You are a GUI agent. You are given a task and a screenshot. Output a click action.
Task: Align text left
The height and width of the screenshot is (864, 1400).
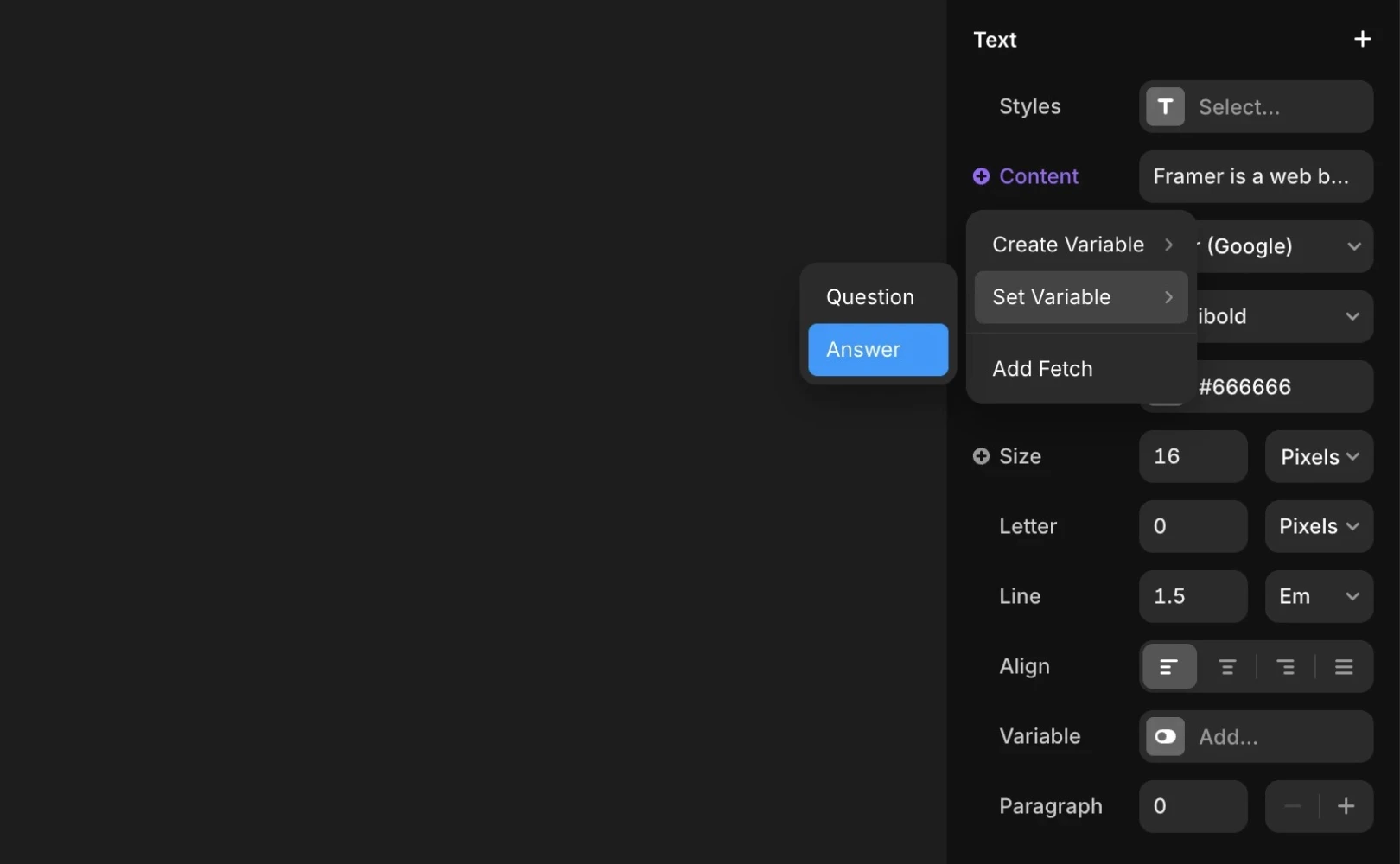point(1168,667)
